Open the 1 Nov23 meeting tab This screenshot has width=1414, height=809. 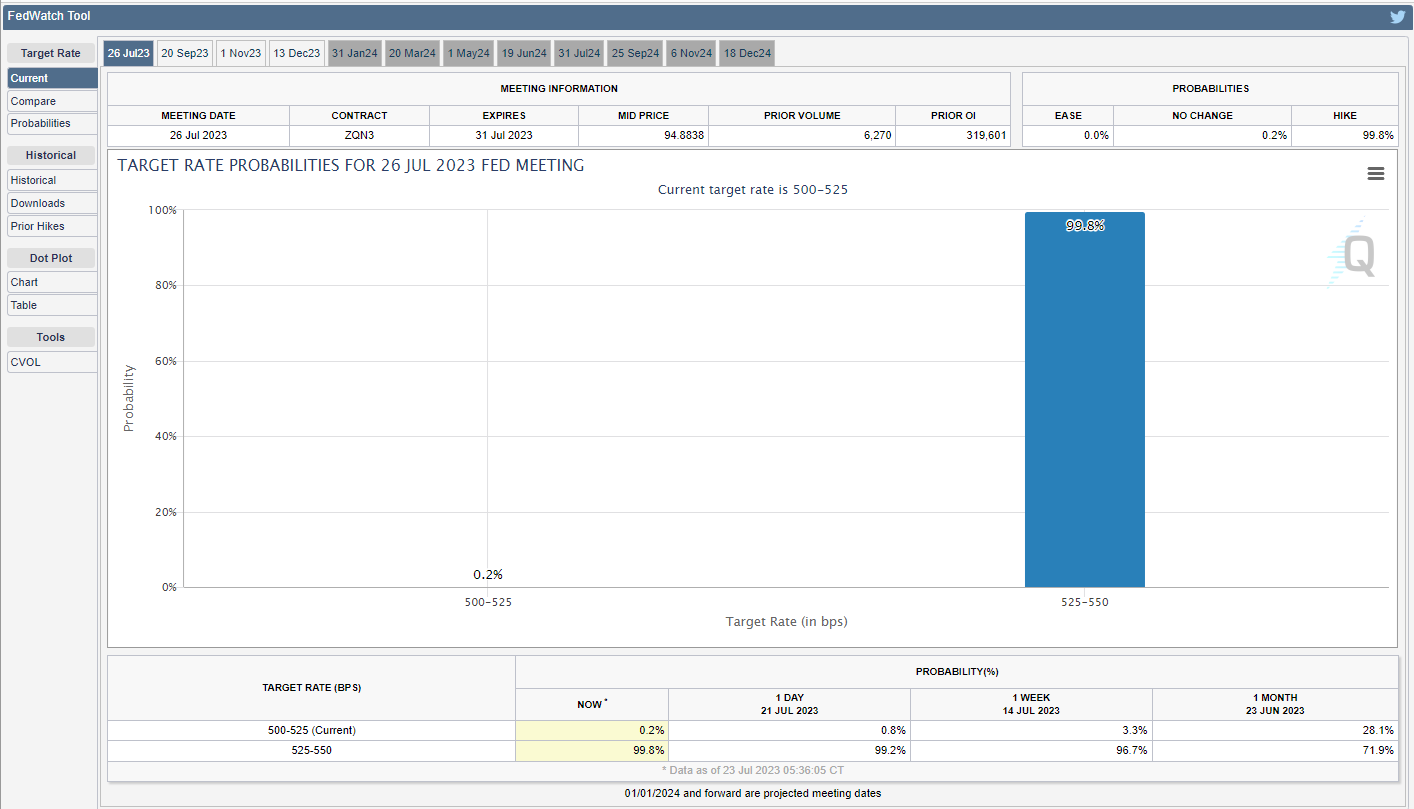coord(241,53)
